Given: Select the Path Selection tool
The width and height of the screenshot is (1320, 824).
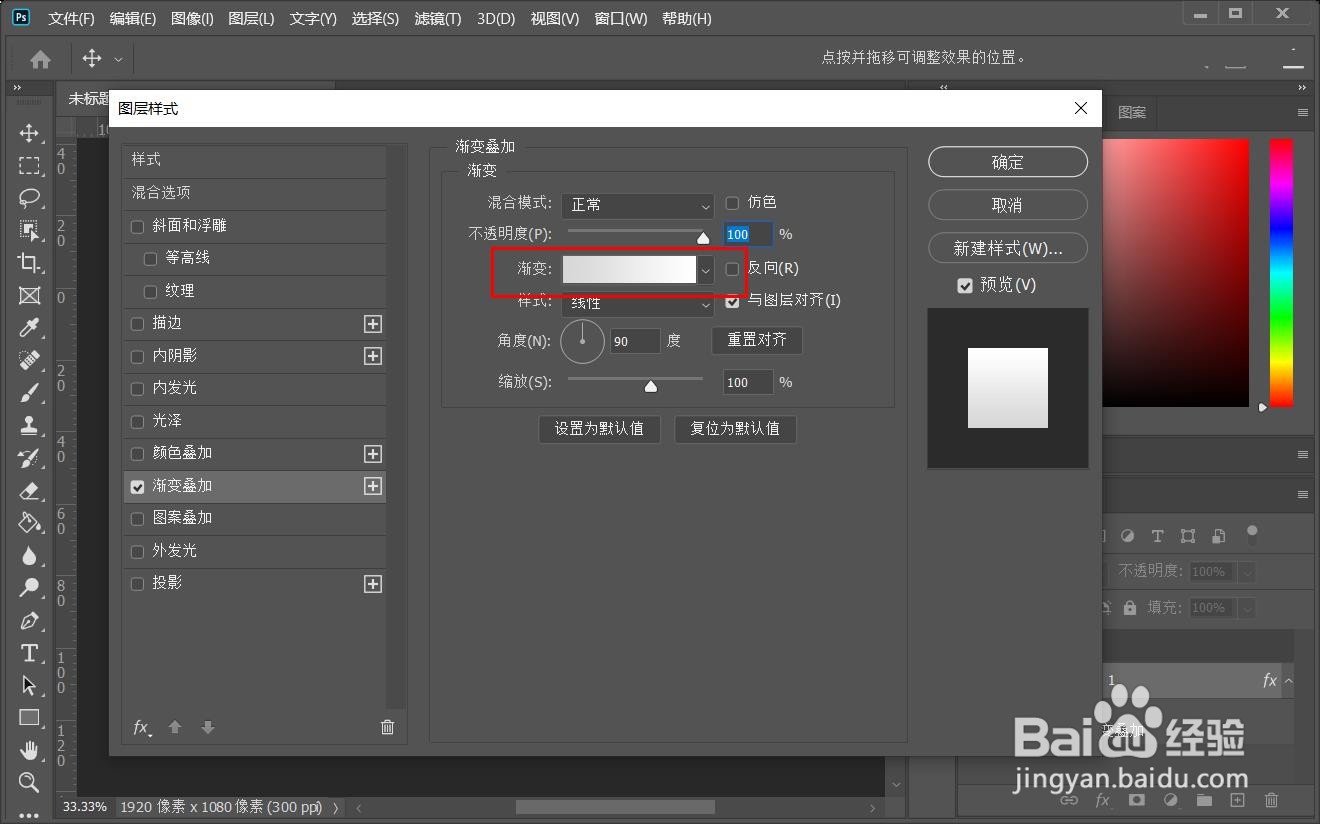Looking at the screenshot, I should [29, 686].
